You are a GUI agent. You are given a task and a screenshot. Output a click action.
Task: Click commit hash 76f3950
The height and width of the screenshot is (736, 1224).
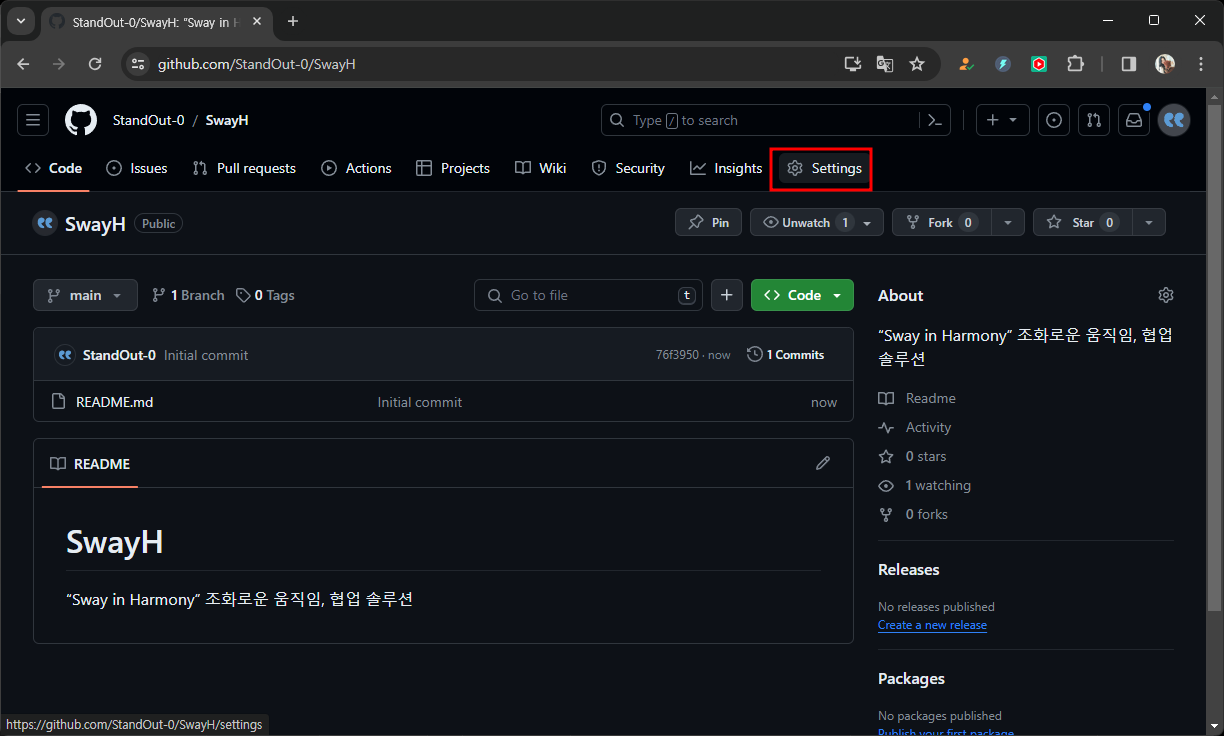click(677, 355)
